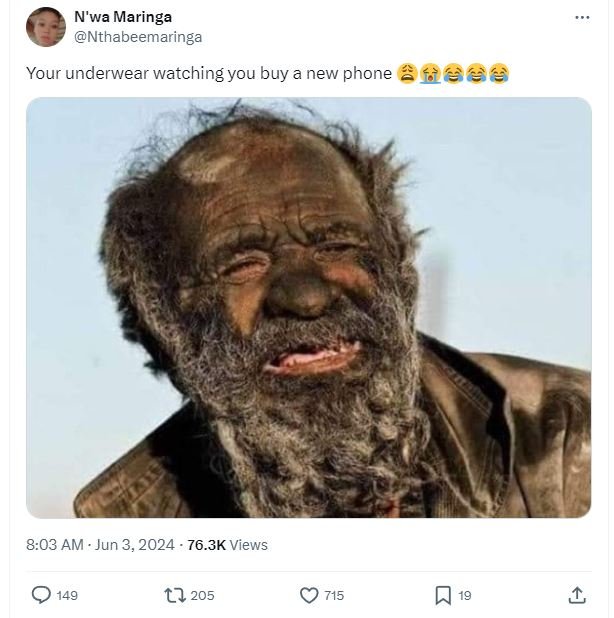
Task: Click the last laughing emoji in the tweet
Action: [498, 73]
